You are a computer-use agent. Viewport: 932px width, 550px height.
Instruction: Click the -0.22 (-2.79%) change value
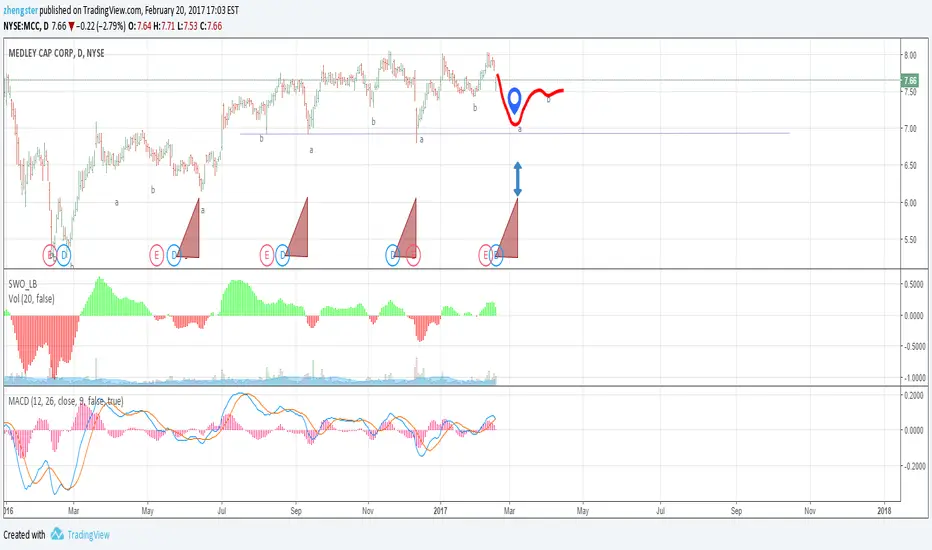[x=100, y=26]
